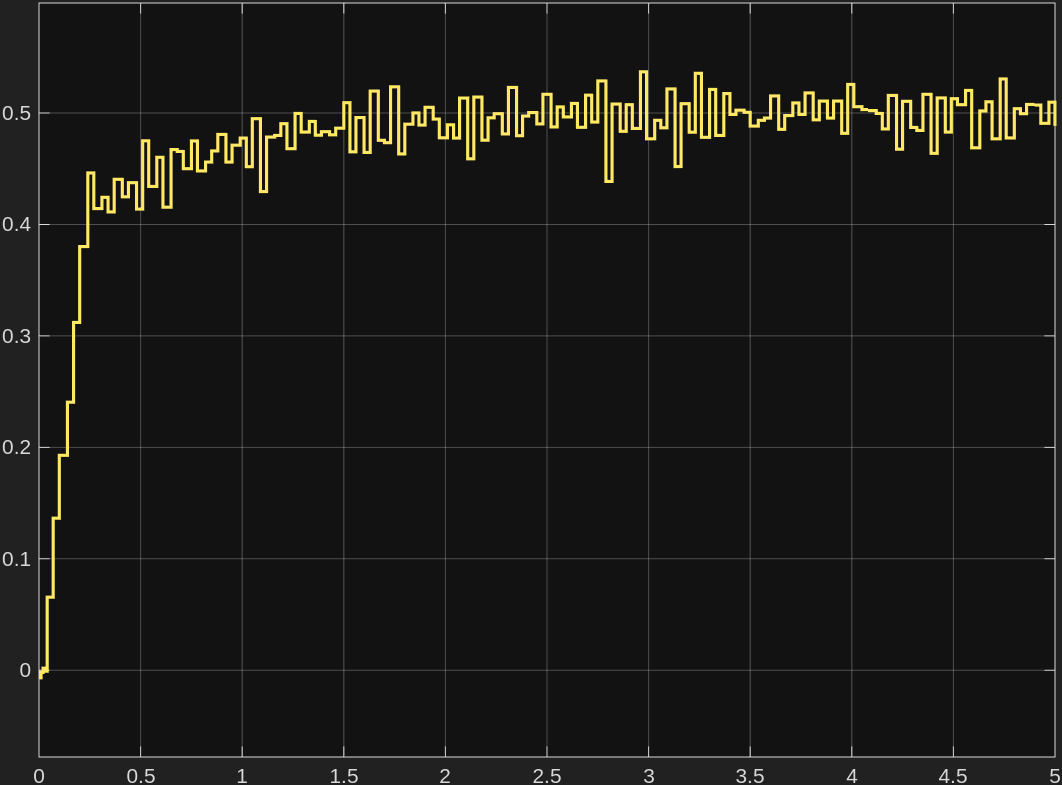The image size is (1062, 785).
Task: Click the x-axis tick label 4.5
Action: pos(952,775)
